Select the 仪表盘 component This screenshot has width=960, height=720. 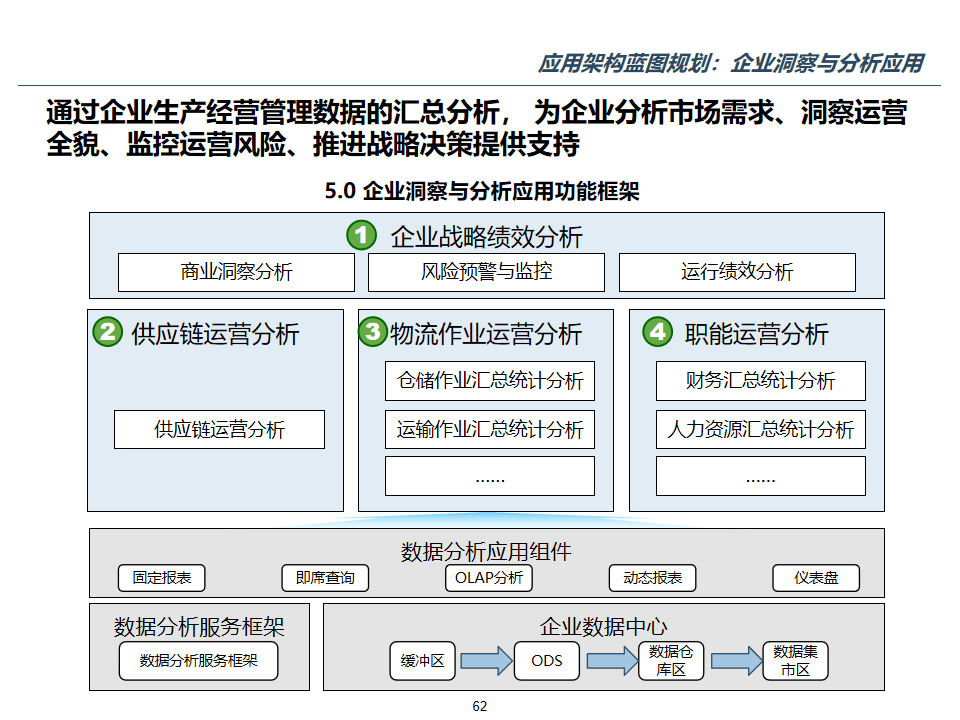[816, 578]
